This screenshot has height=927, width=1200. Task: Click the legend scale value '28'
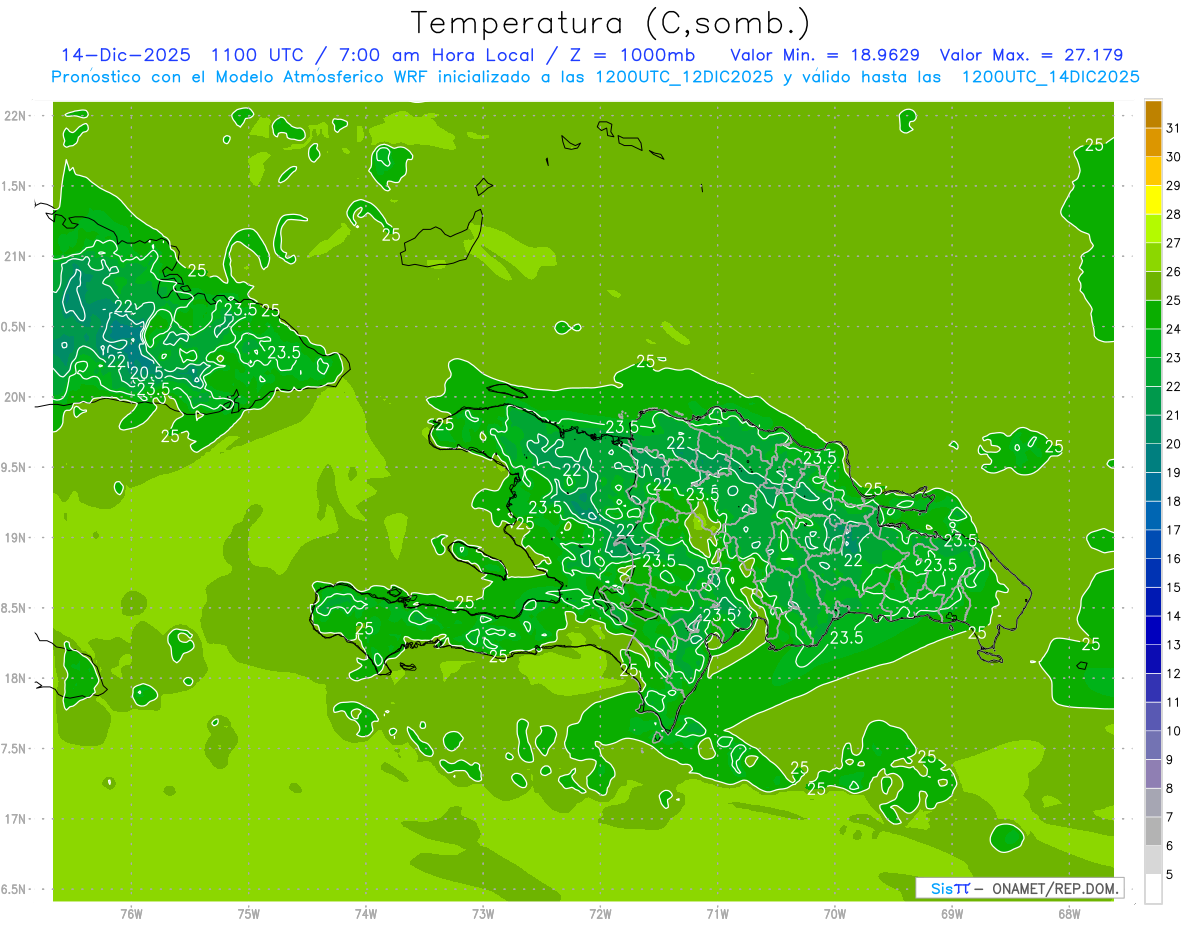coord(1173,214)
